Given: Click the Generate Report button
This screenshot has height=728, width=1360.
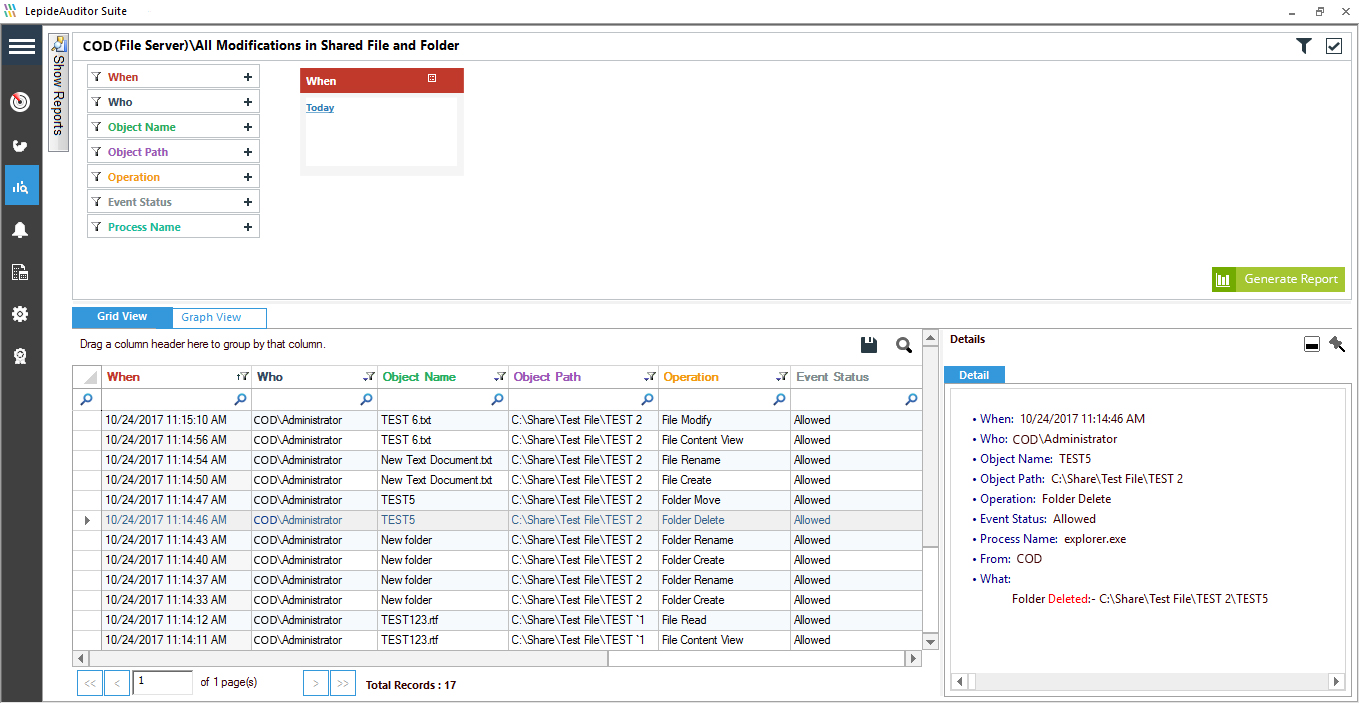Looking at the screenshot, I should pos(1278,280).
